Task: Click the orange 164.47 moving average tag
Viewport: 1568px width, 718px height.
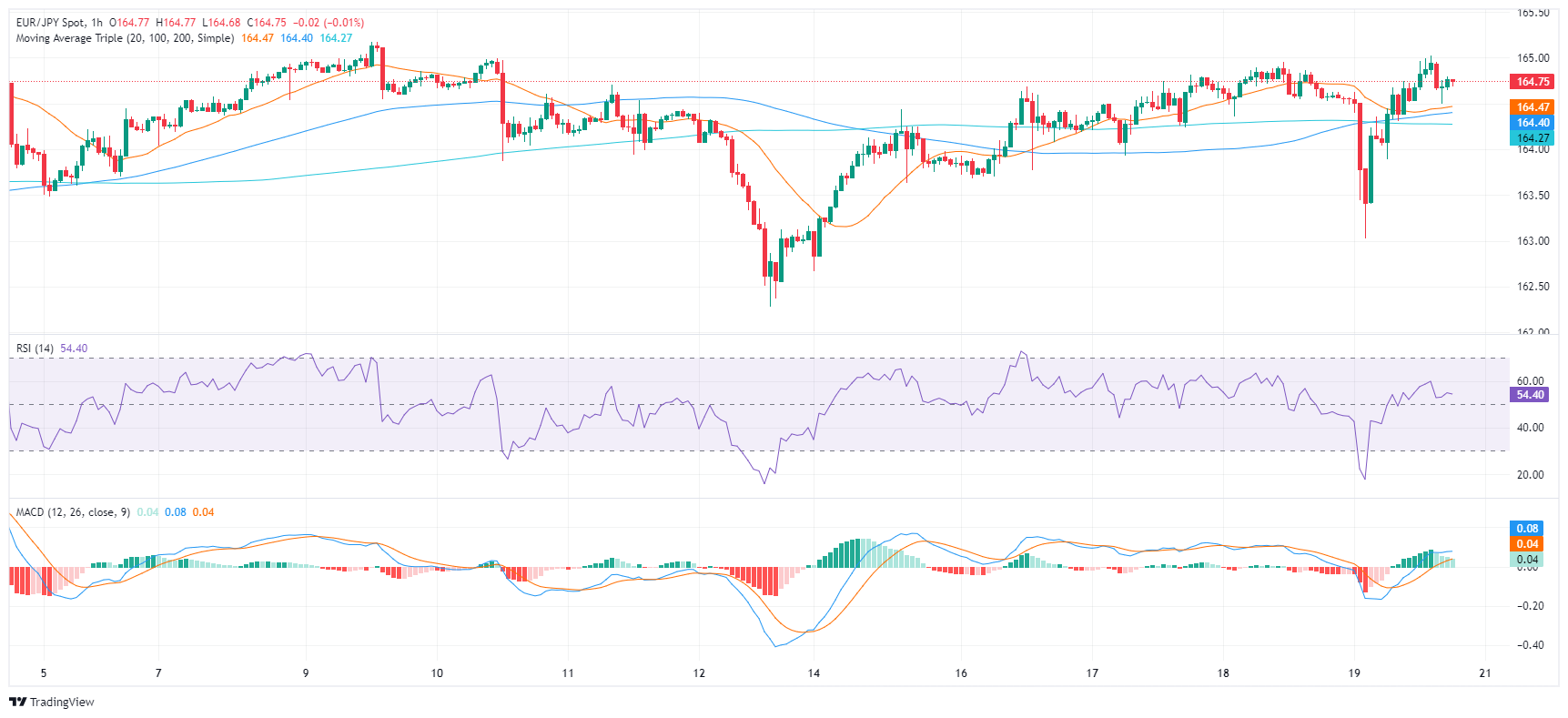Action: pyautogui.click(x=1533, y=107)
